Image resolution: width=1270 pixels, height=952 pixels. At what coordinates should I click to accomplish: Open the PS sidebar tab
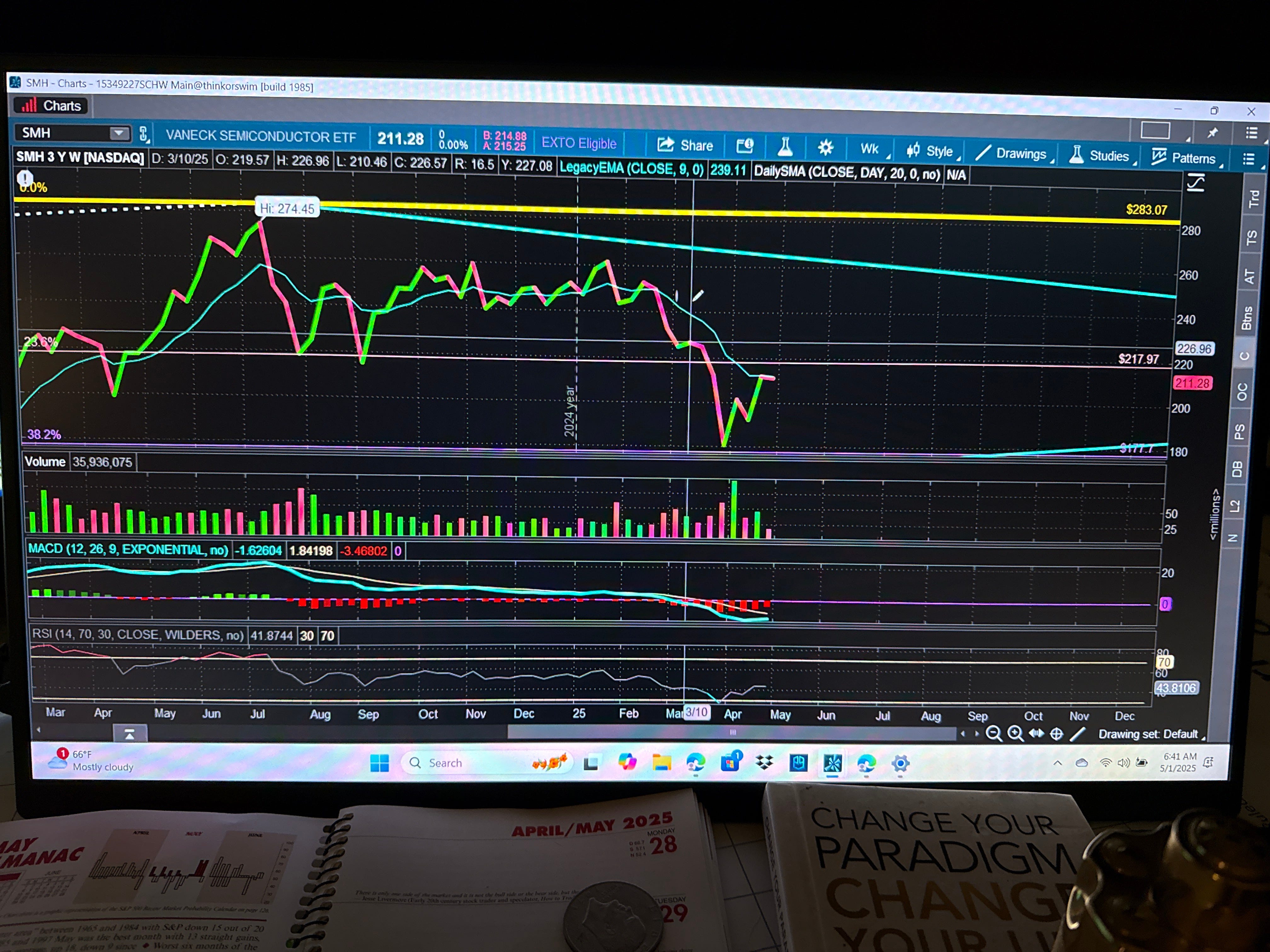coord(1239,432)
